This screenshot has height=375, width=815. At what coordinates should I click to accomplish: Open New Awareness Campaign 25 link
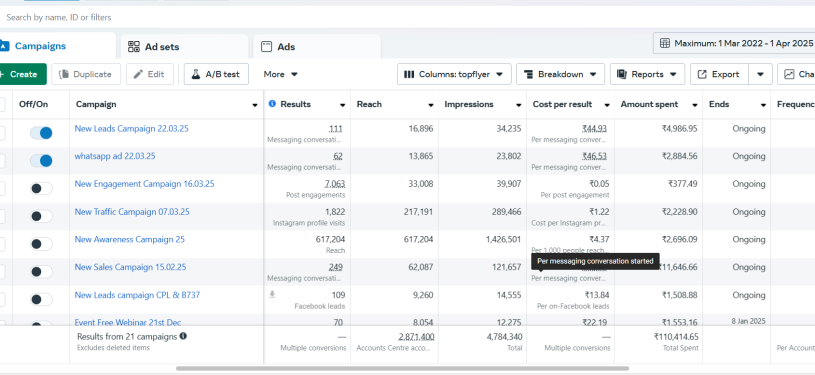tap(129, 239)
